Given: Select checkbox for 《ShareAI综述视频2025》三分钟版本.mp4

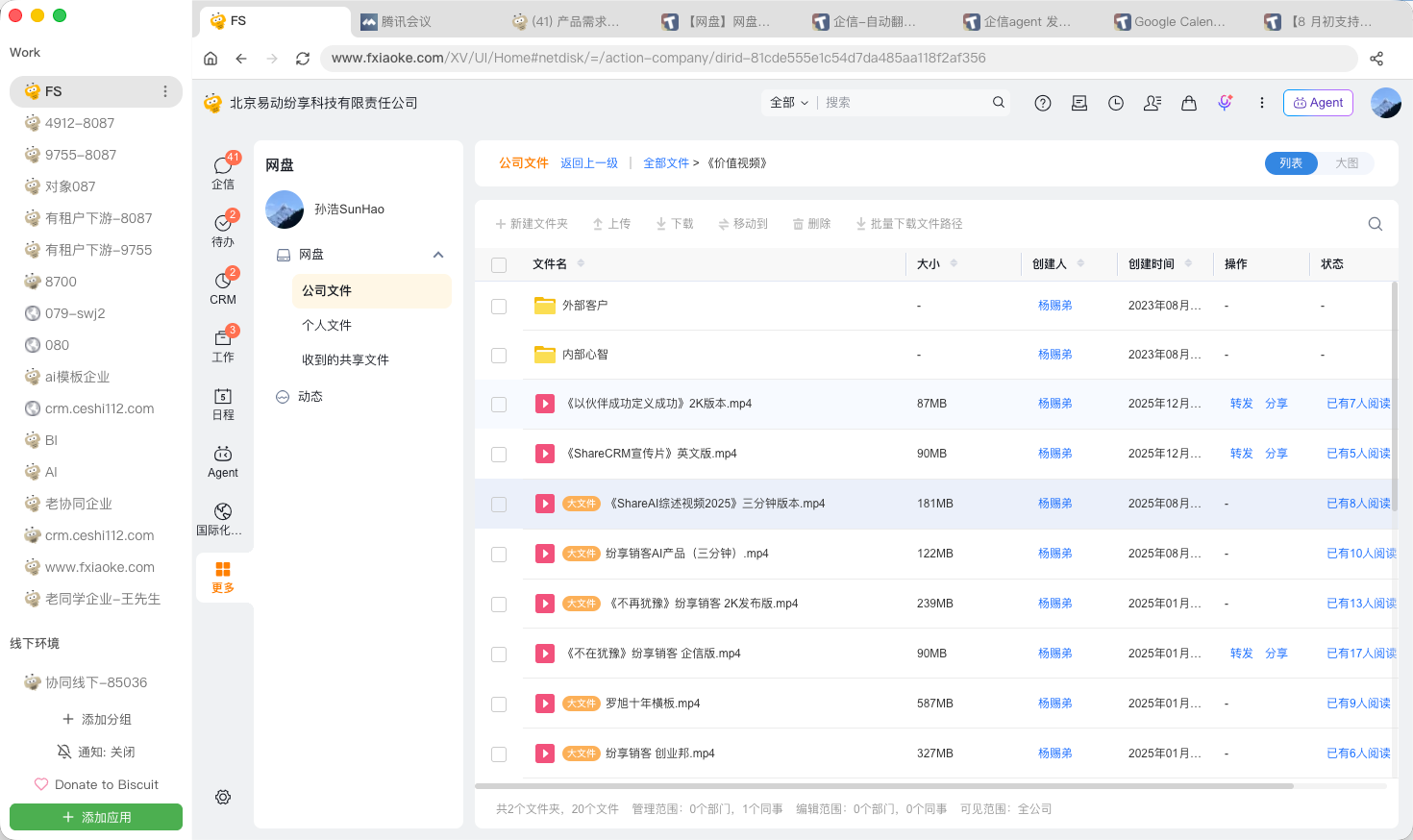Looking at the screenshot, I should pos(499,505).
